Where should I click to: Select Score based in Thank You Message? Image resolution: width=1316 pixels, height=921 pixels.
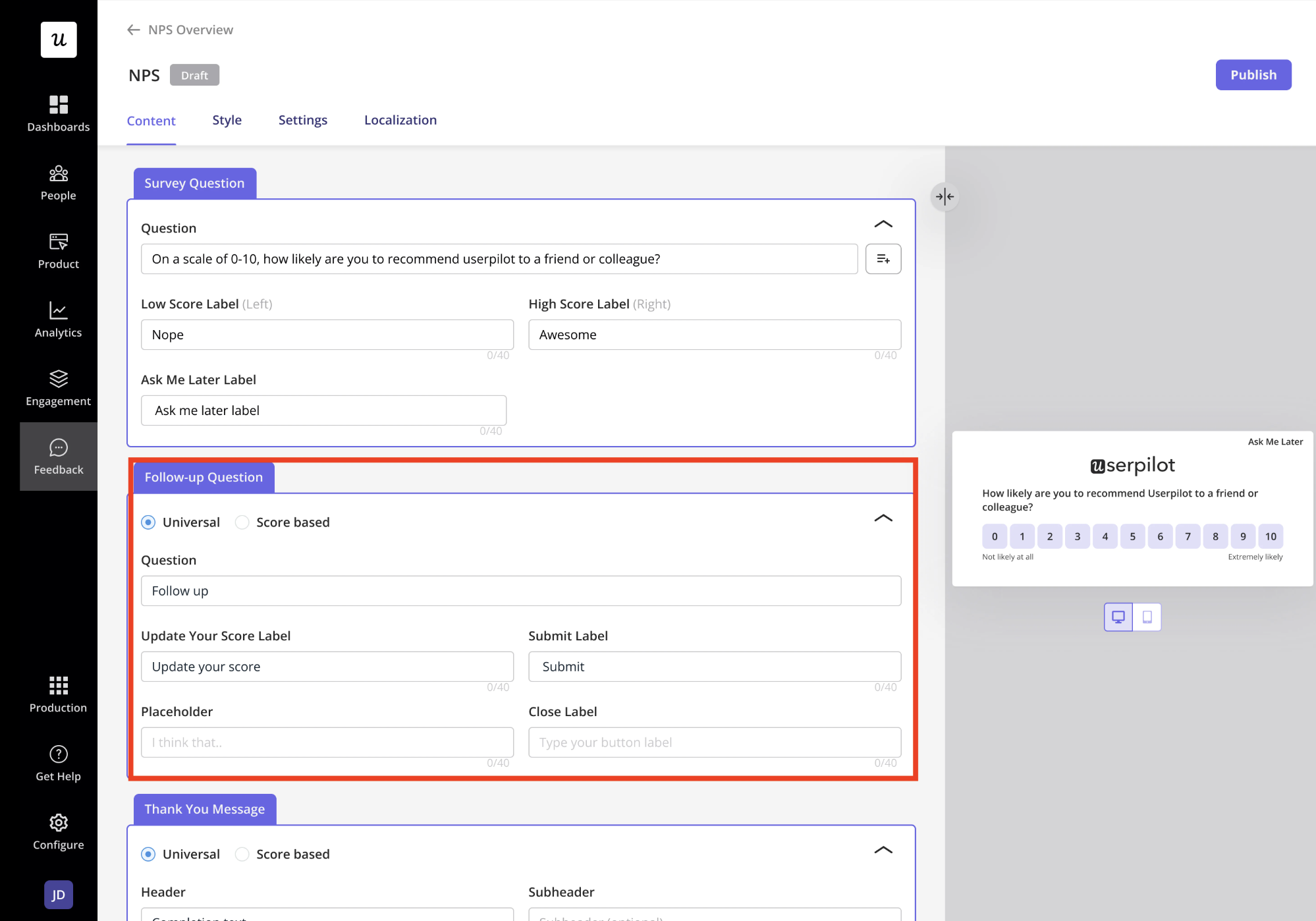[x=242, y=854]
